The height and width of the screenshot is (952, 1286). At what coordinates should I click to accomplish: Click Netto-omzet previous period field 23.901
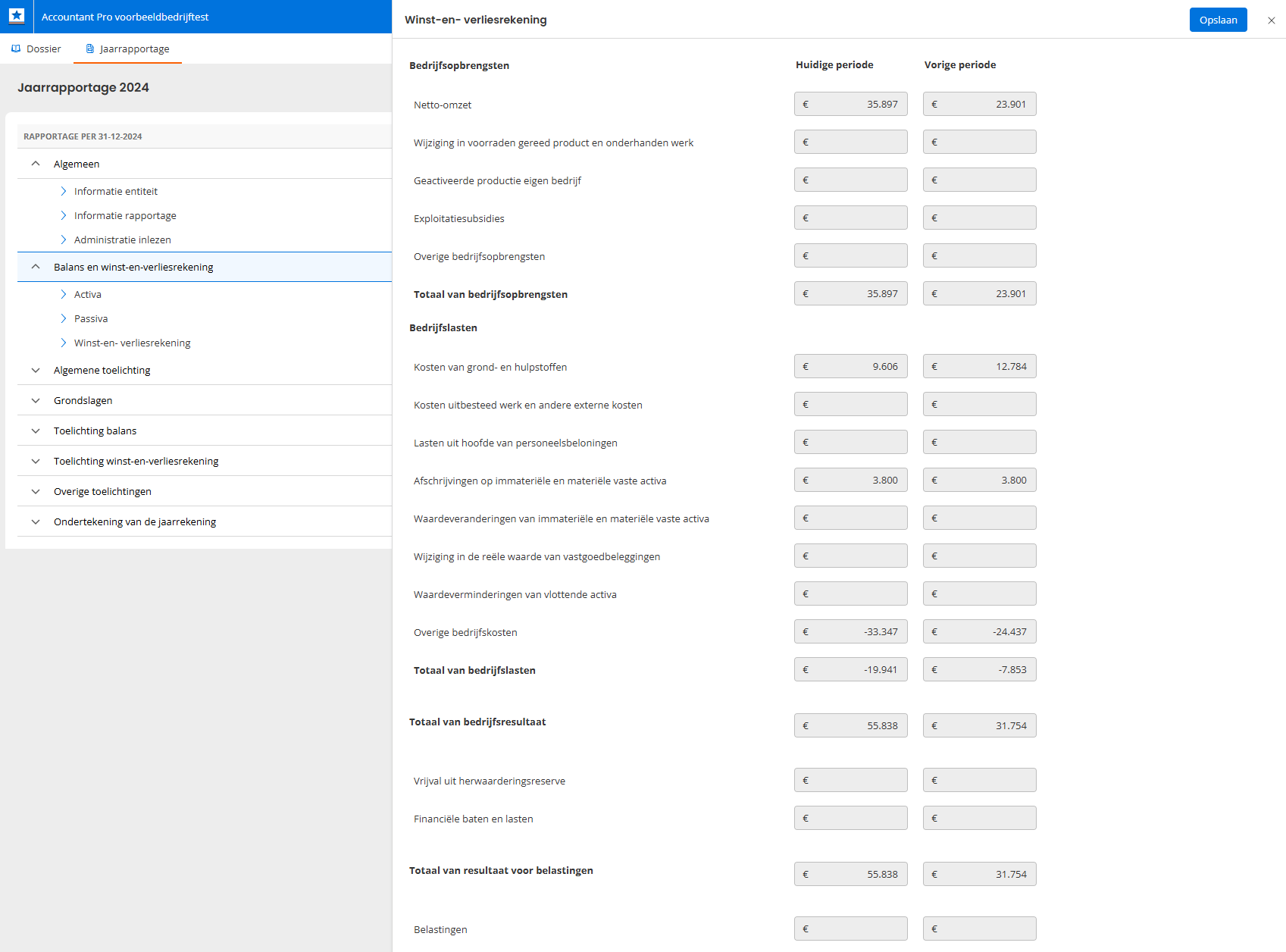click(980, 104)
